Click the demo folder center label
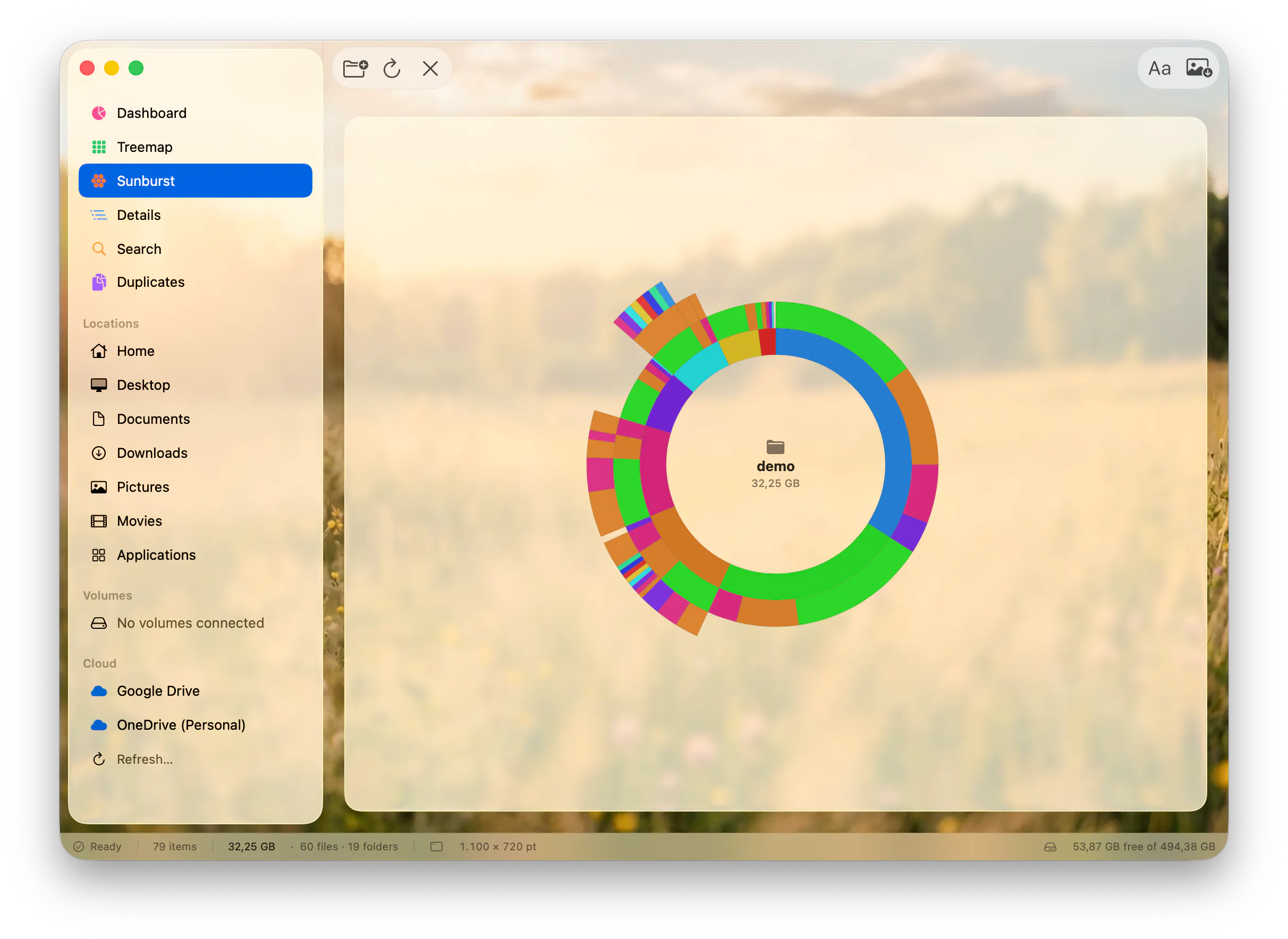 pos(776,467)
